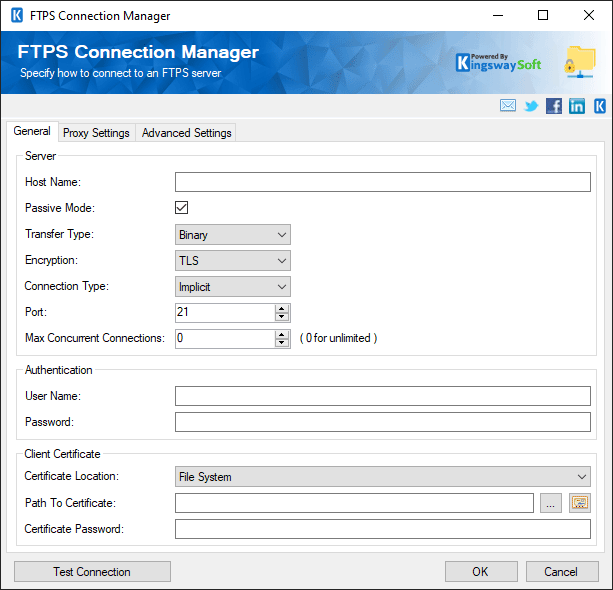This screenshot has width=613, height=590.
Task: Click the folder lock icon in the banner
Action: tap(580, 62)
